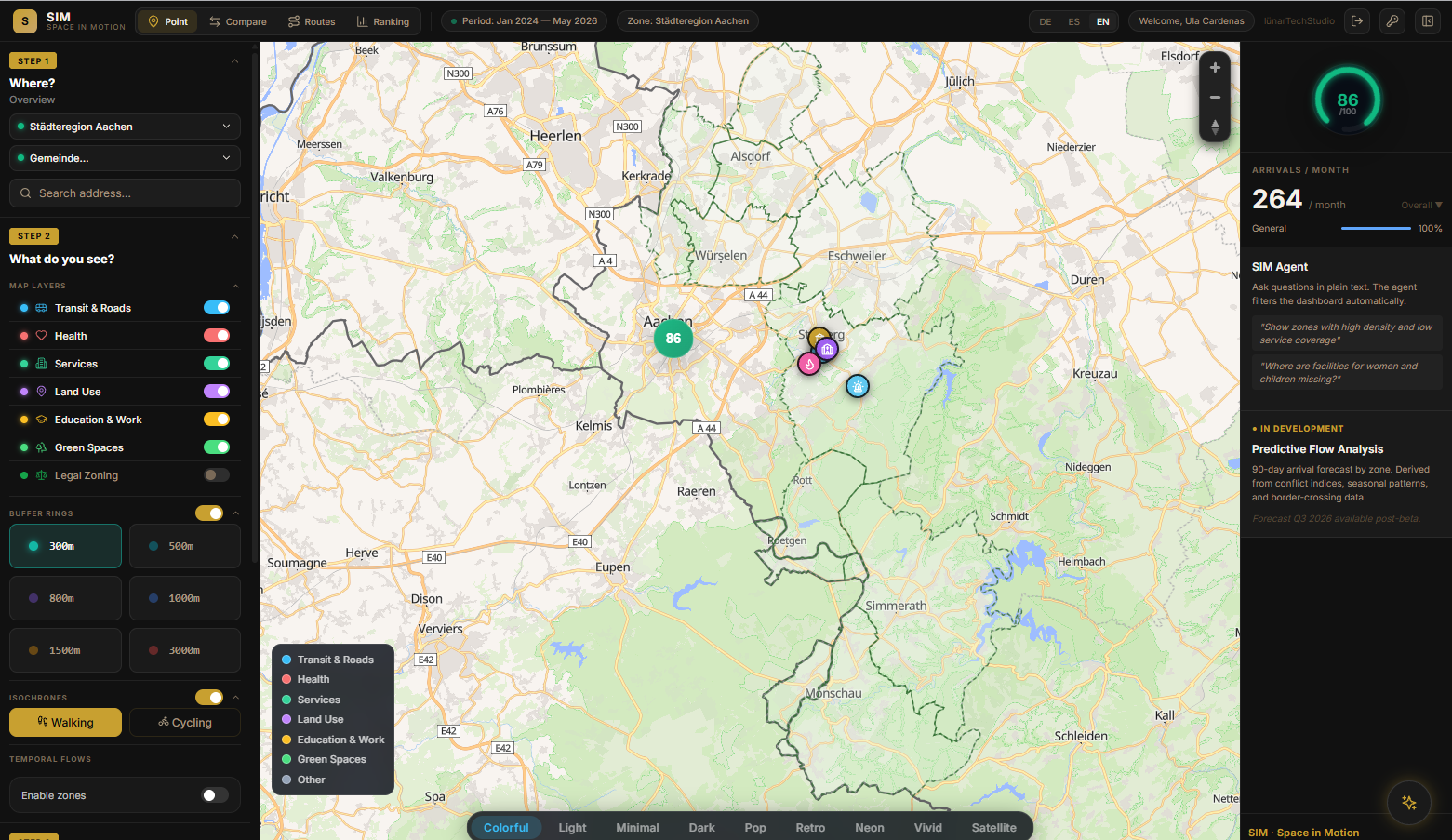Click the Land Use pin icon
The height and width of the screenshot is (840, 1452).
coord(41,392)
